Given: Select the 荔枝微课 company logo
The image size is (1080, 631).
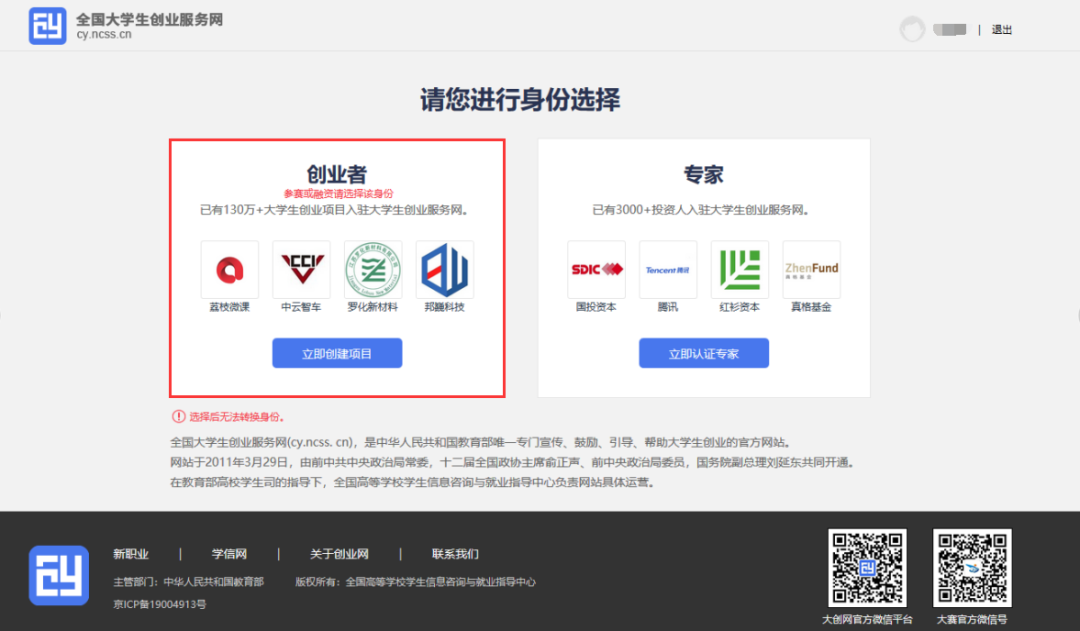Looking at the screenshot, I should coord(229,267).
